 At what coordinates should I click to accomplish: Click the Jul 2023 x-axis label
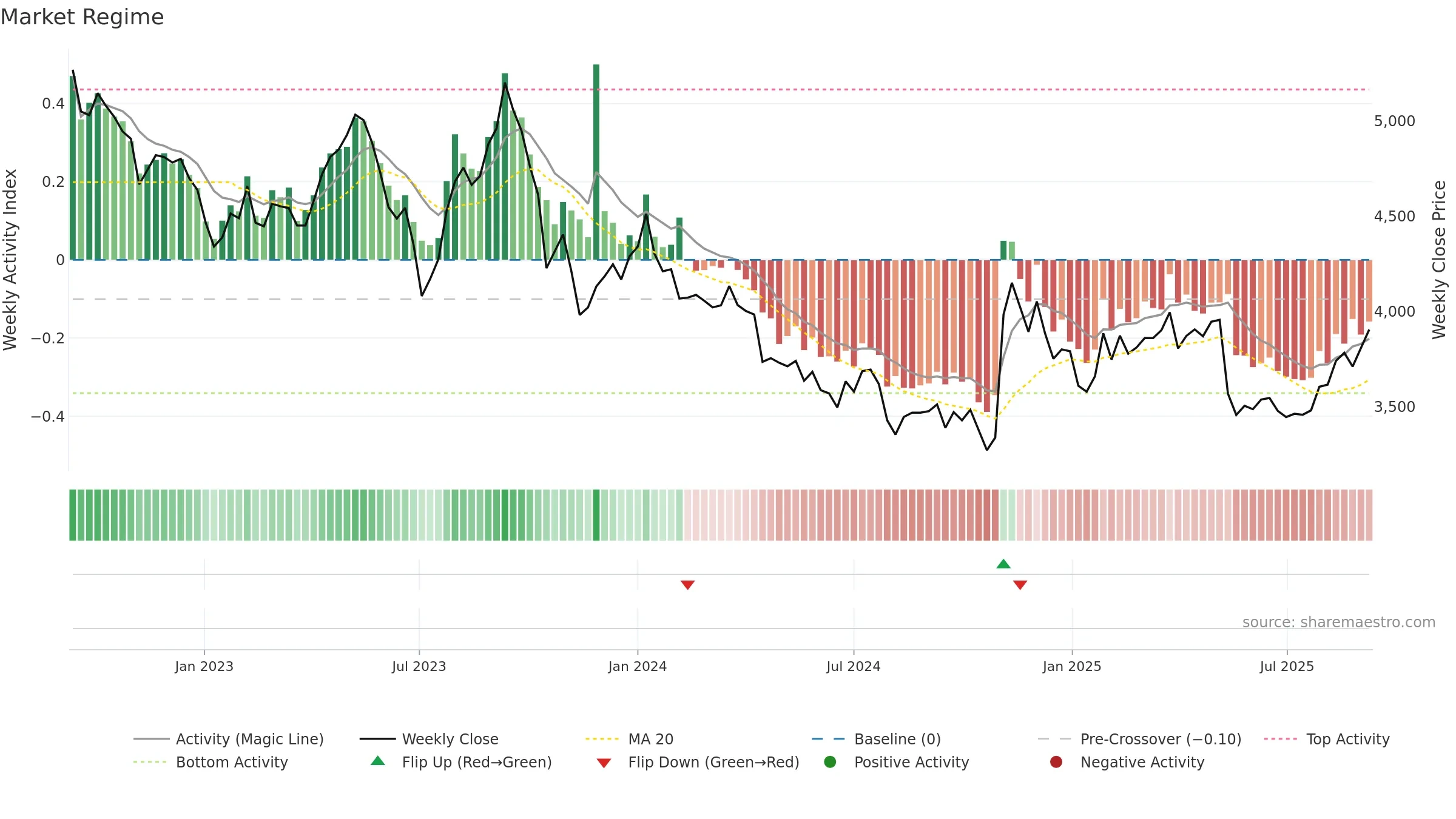coord(419,666)
